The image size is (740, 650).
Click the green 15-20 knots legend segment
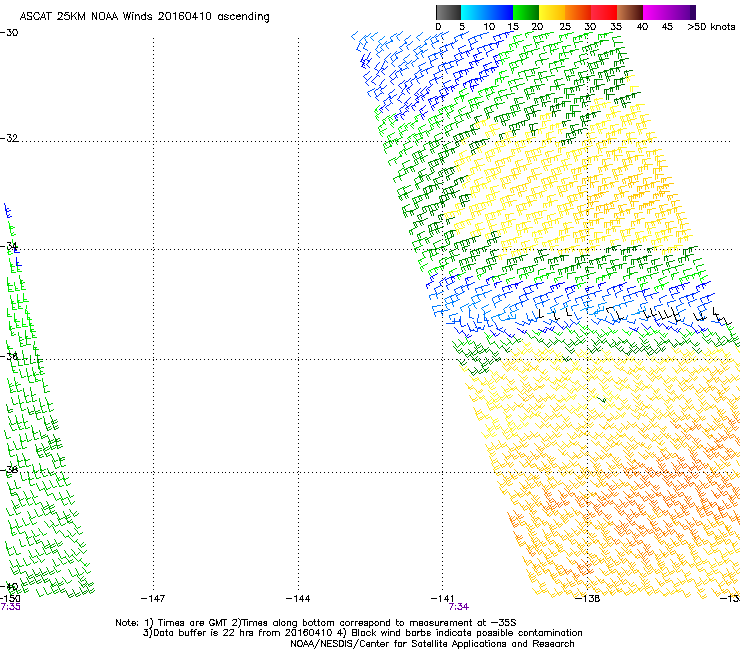tap(526, 12)
